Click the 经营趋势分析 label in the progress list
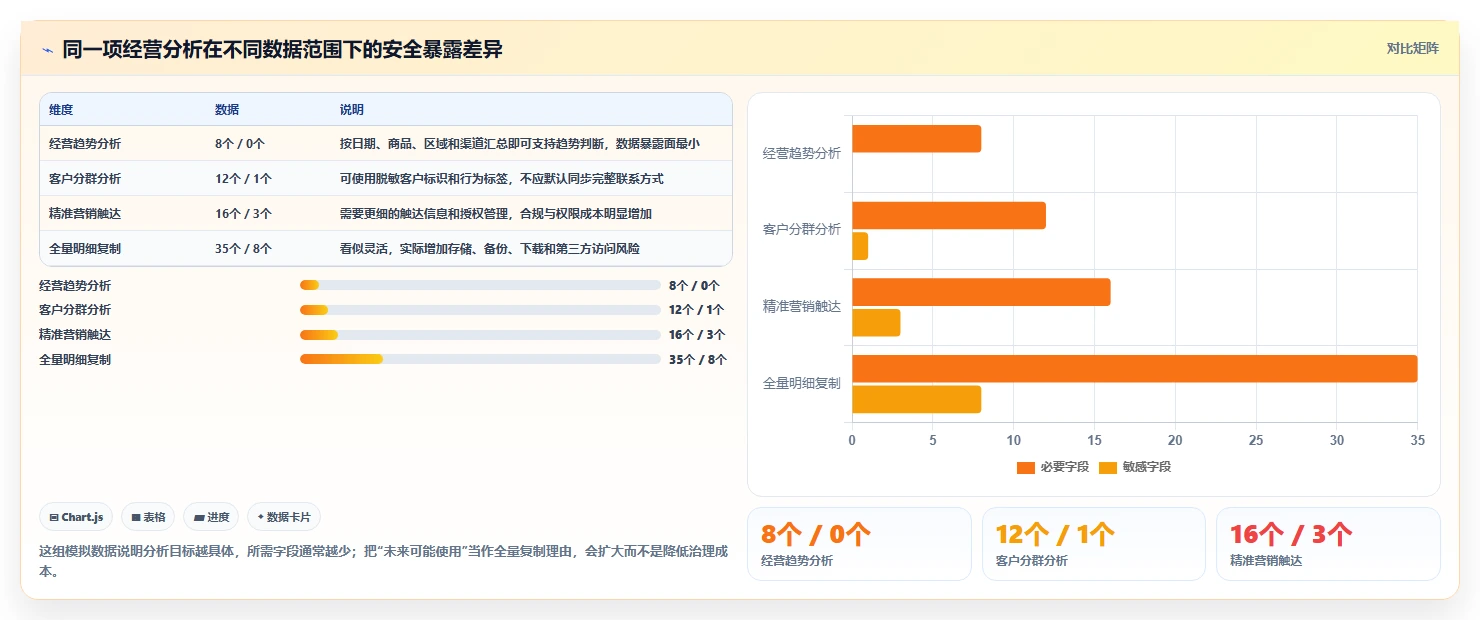1480x620 pixels. click(x=75, y=286)
